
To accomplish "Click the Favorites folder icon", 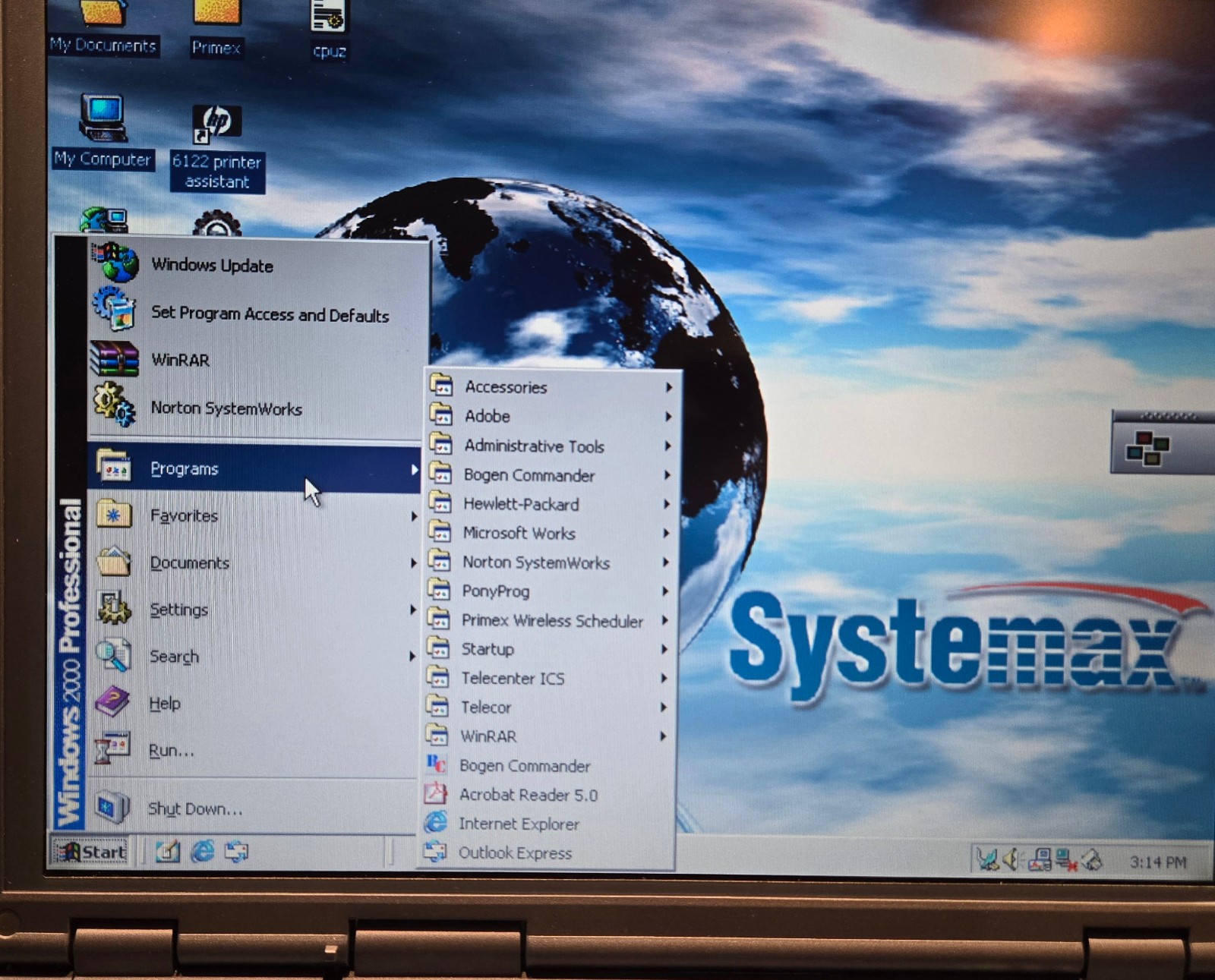I will tap(115, 515).
